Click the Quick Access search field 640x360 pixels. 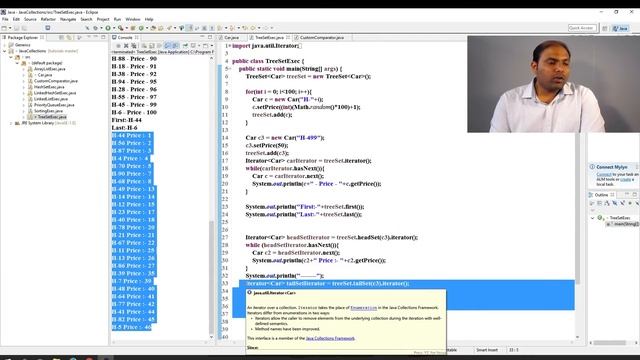pyautogui.click(x=582, y=28)
